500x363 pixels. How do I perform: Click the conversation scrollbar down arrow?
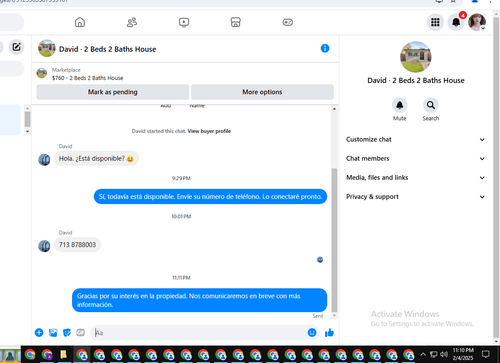(334, 316)
